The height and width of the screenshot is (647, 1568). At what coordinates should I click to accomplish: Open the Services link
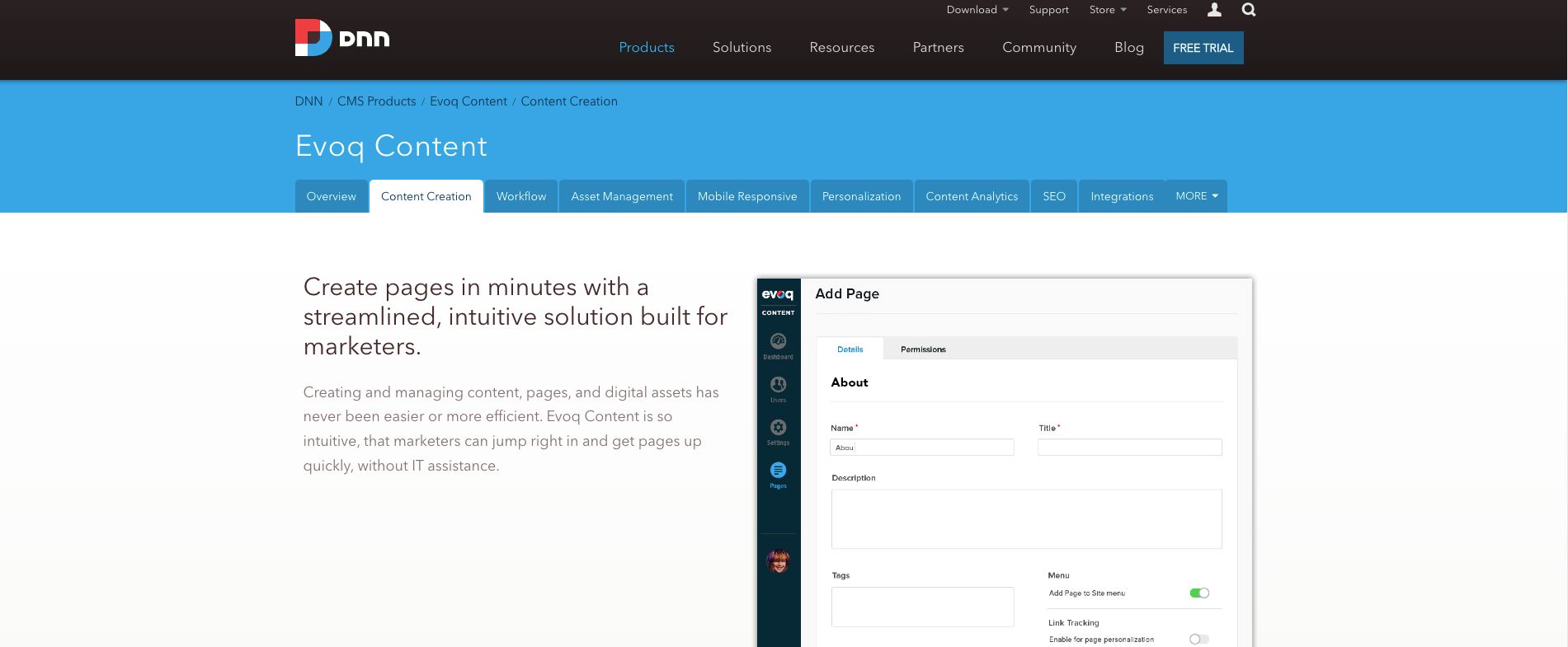coord(1167,10)
